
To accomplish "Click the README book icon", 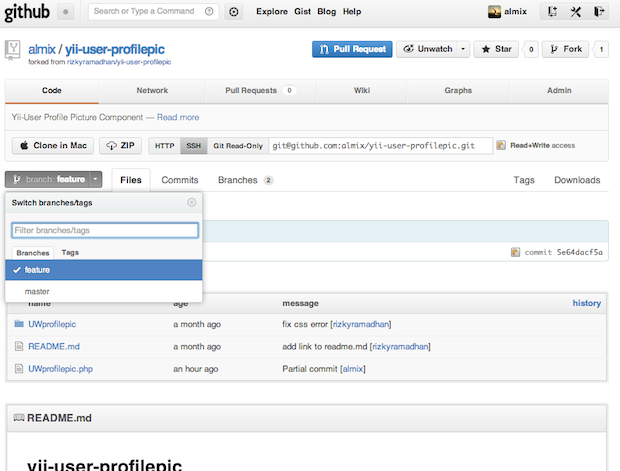I will click(x=19, y=418).
